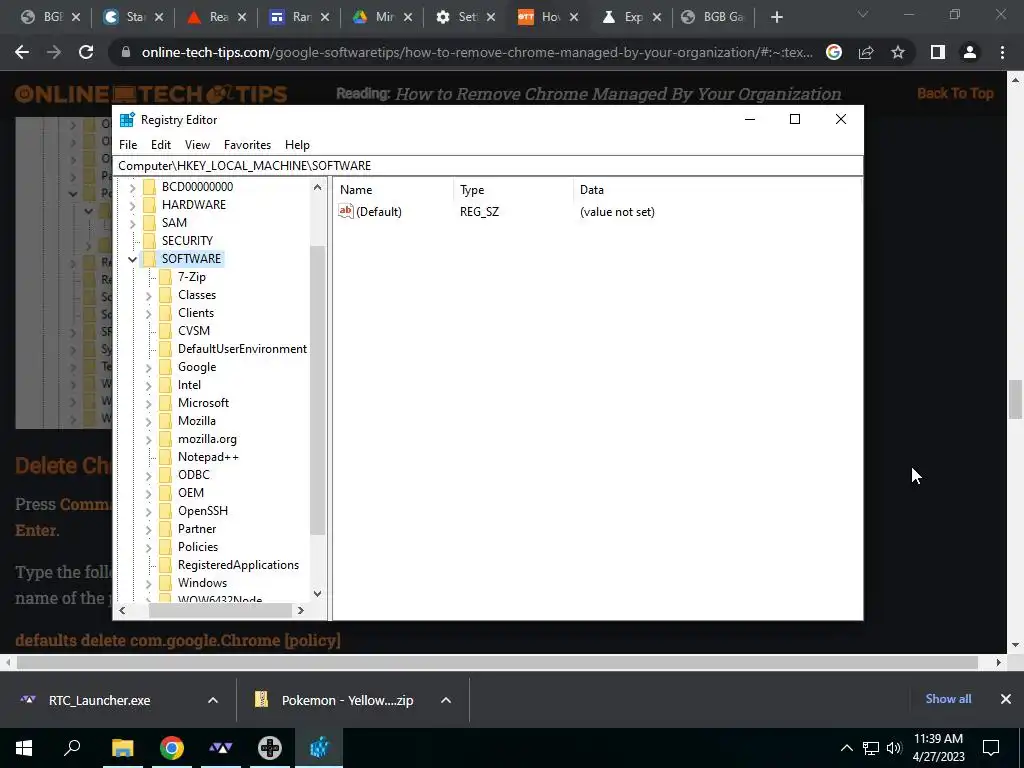
Task: Open the notification center icon
Action: (991, 748)
